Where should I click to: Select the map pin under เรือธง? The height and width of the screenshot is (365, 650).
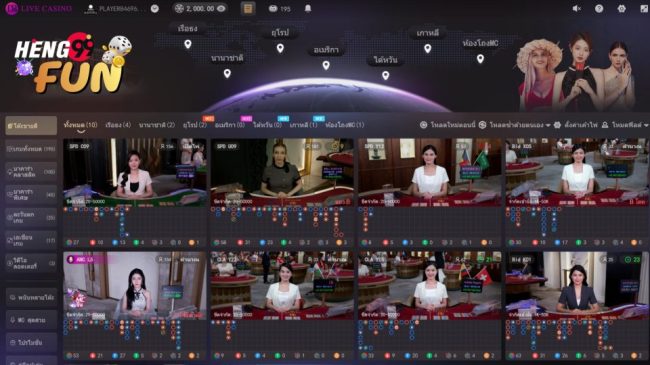pyautogui.click(x=188, y=44)
